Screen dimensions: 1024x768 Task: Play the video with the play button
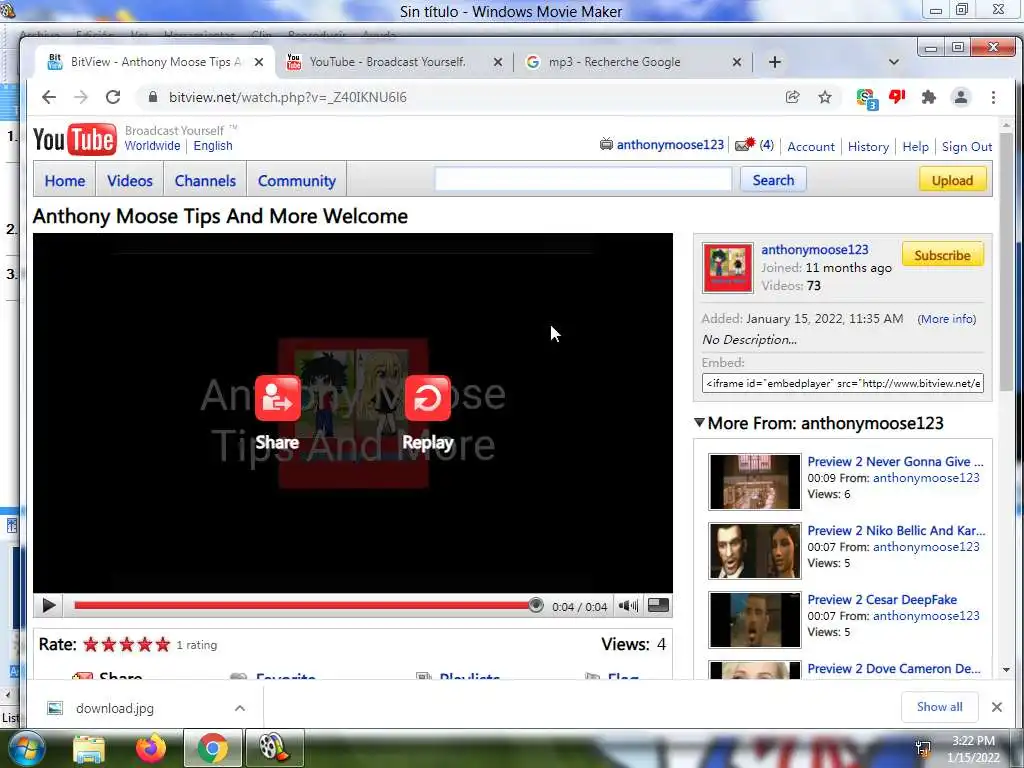(x=49, y=605)
